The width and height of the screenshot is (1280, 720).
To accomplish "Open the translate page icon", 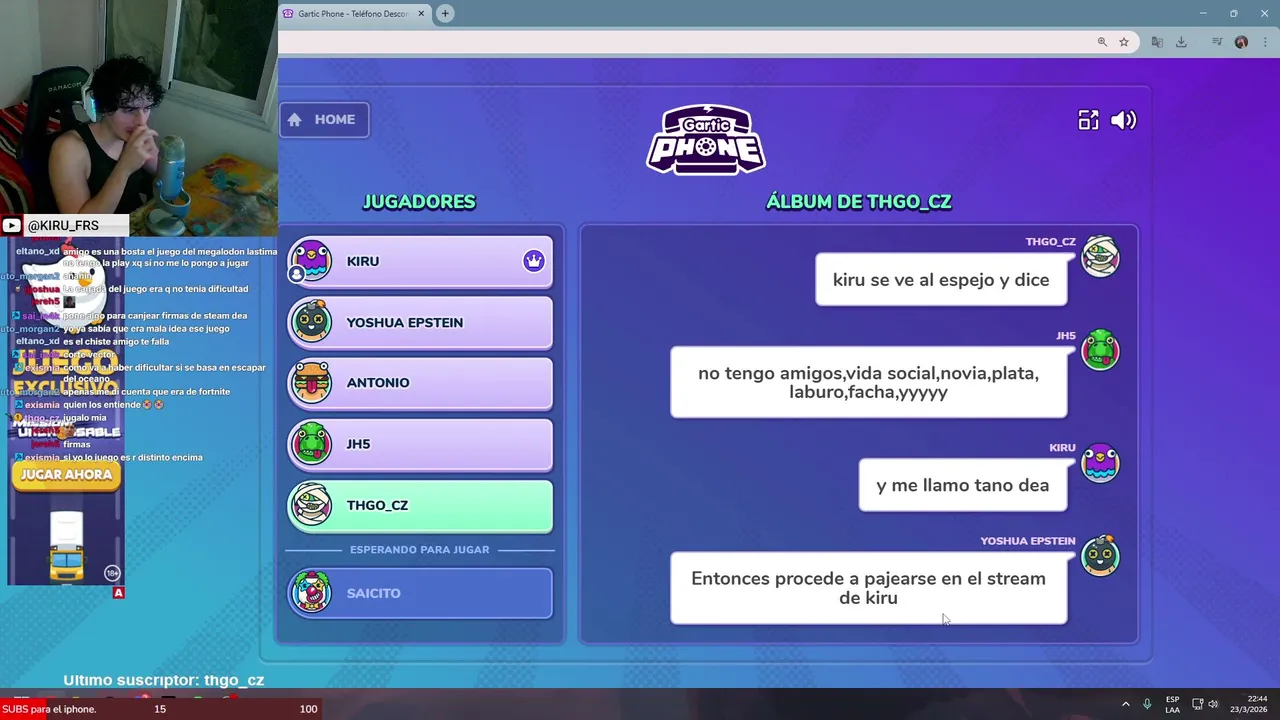I will pyautogui.click(x=1157, y=42).
